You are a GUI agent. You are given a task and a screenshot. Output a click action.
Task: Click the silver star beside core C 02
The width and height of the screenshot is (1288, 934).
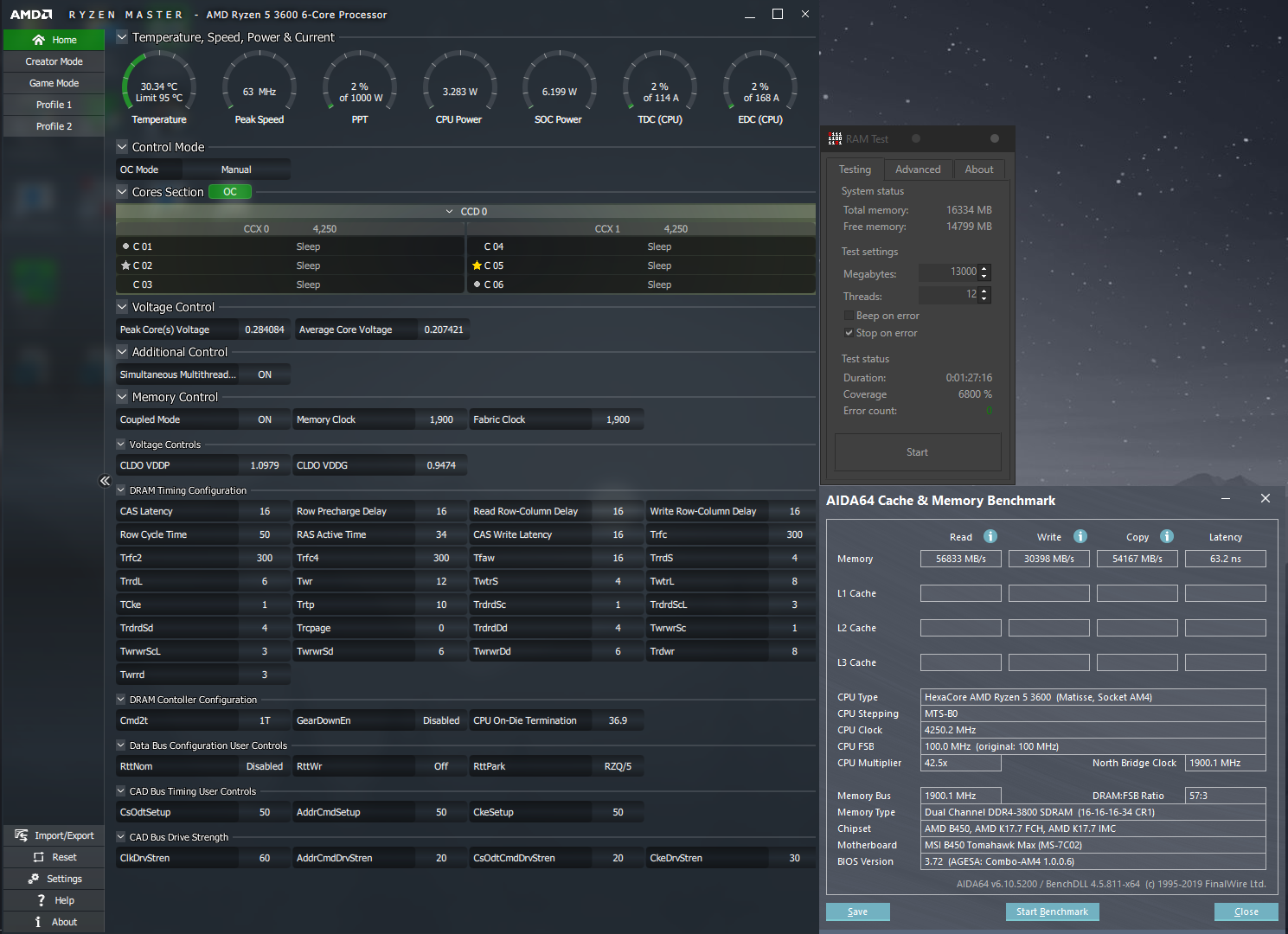click(x=126, y=265)
